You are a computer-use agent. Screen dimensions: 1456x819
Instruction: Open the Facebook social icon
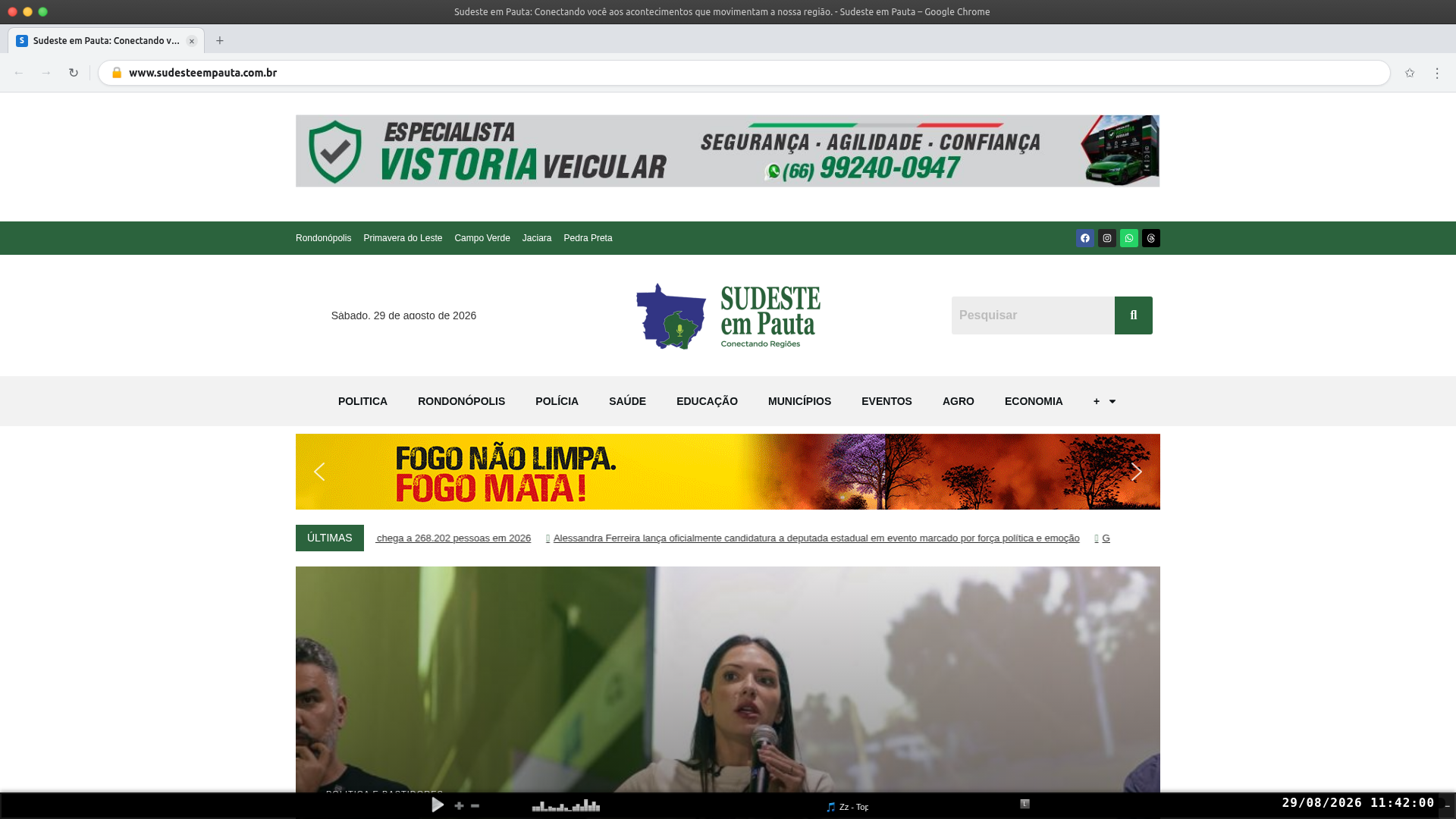pyautogui.click(x=1085, y=238)
